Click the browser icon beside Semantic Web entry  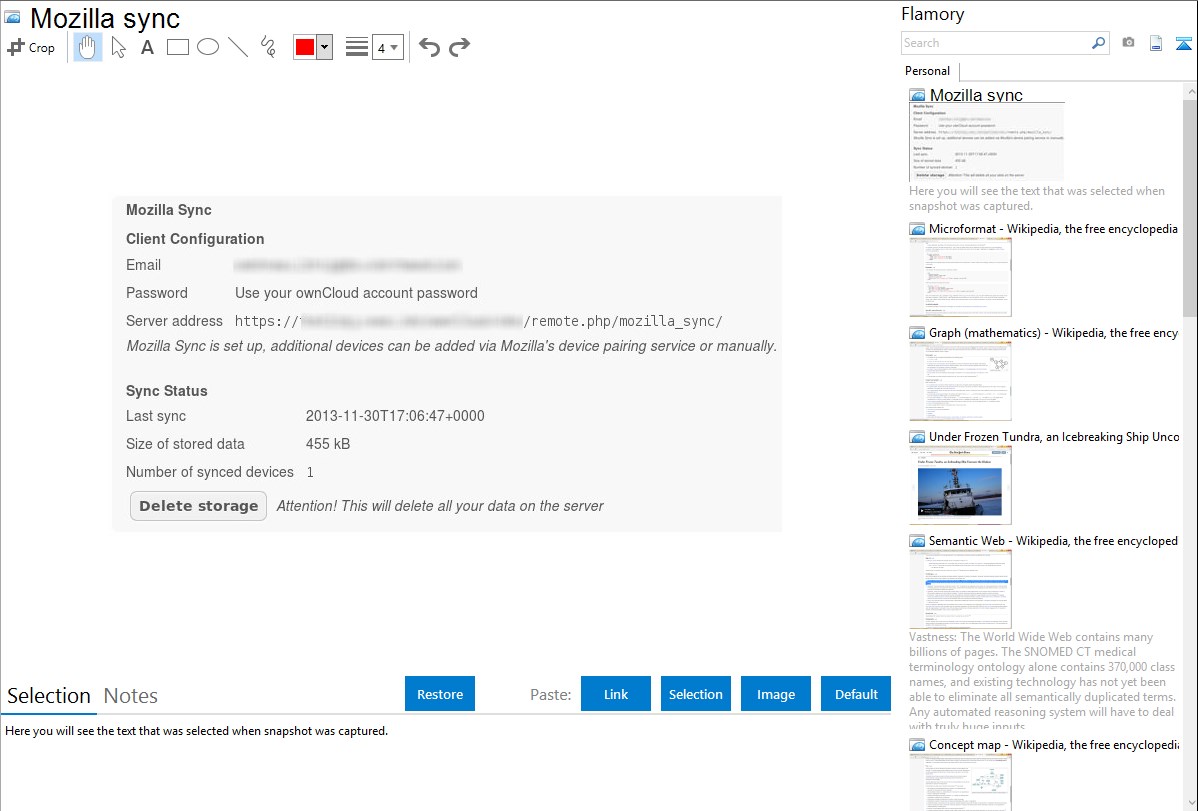917,541
